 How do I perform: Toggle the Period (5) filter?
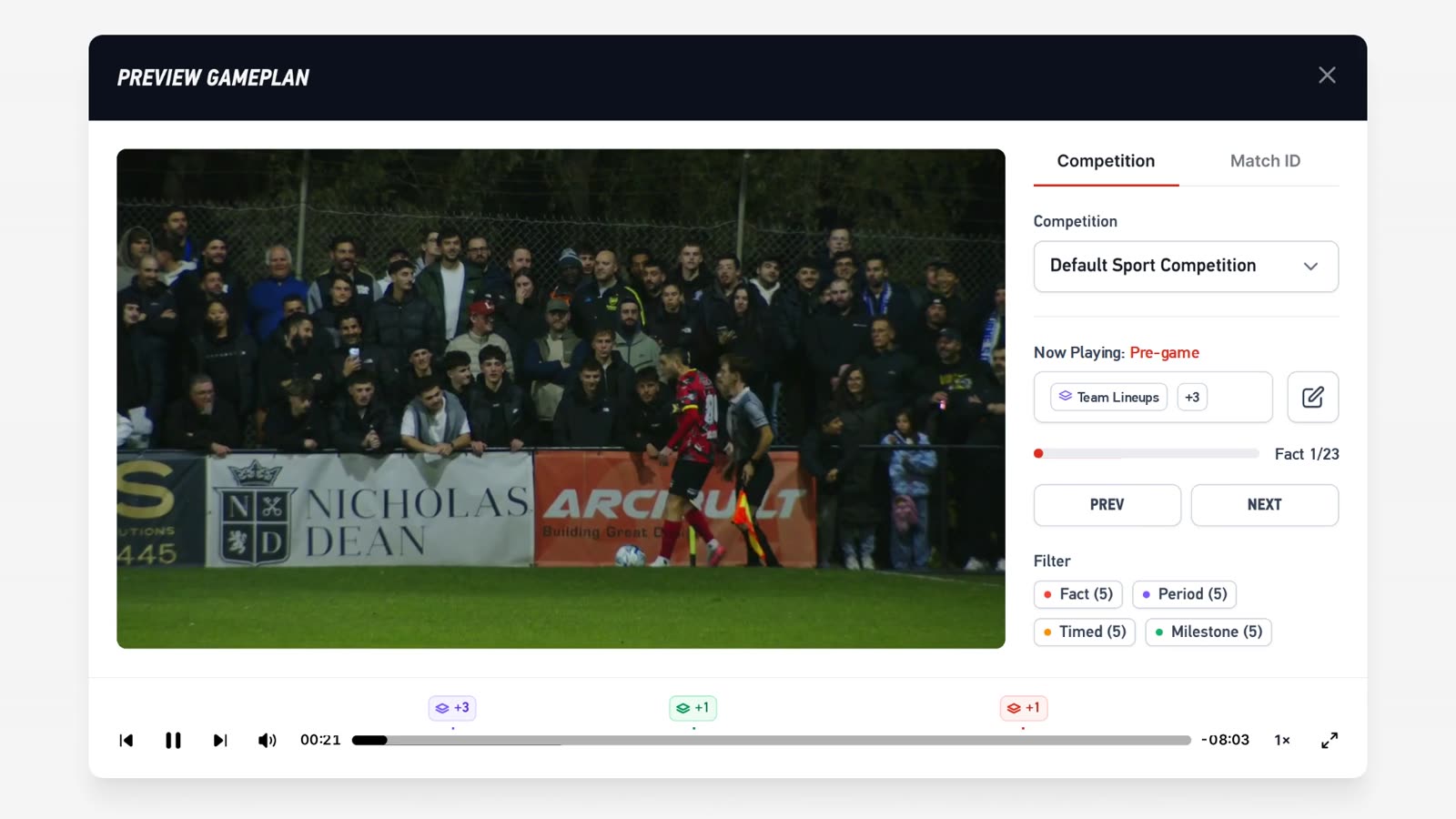pyautogui.click(x=1184, y=594)
